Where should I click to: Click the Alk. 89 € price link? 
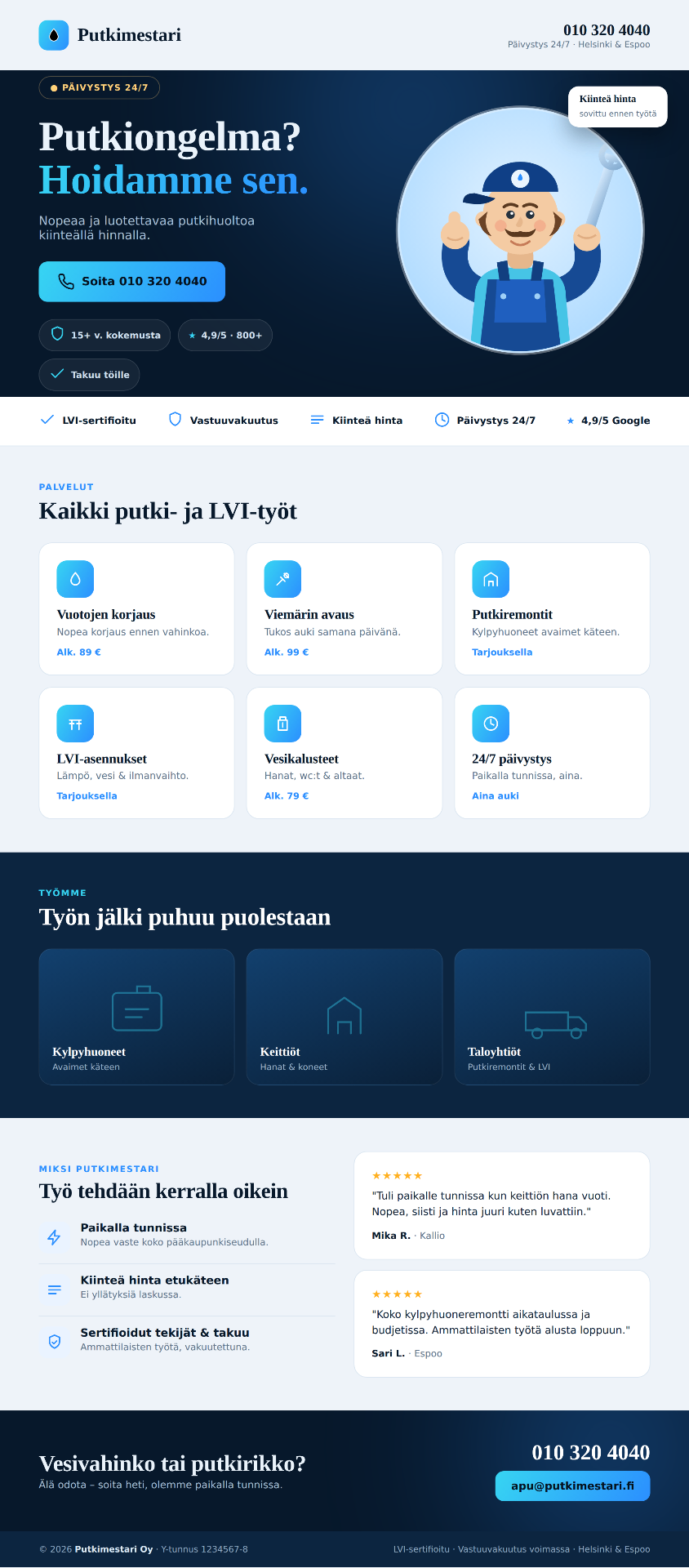tap(79, 652)
